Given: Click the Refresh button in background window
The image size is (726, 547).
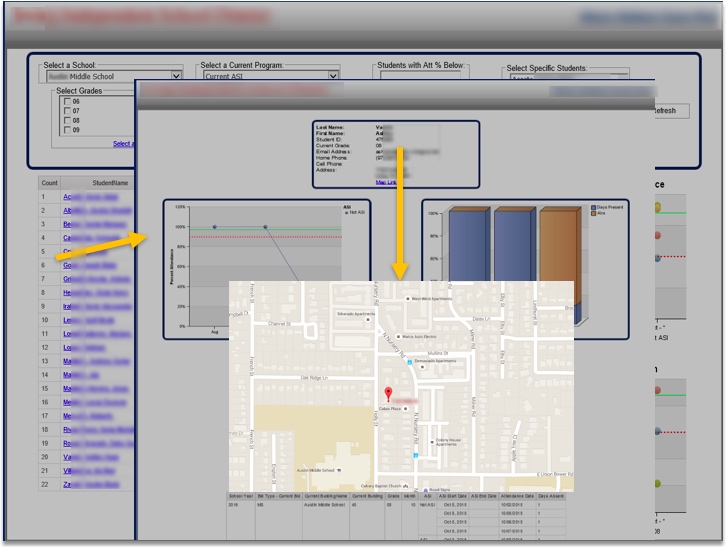Looking at the screenshot, I should click(x=671, y=111).
